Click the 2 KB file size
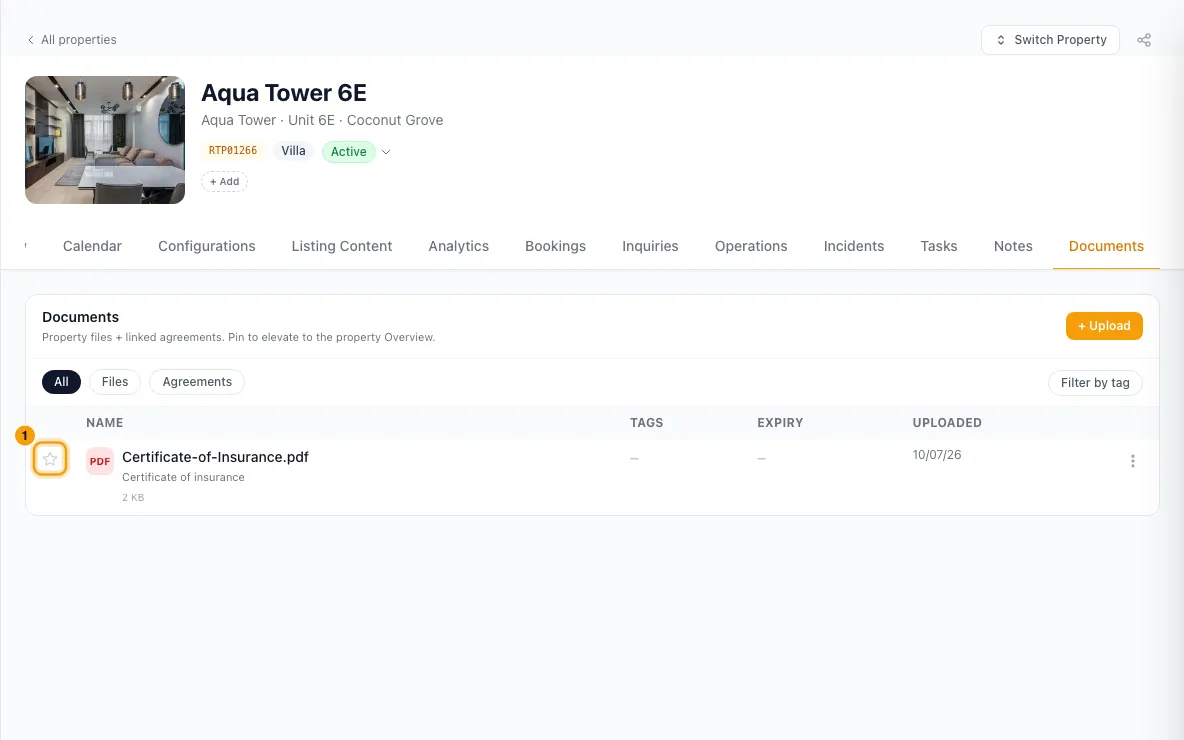The height and width of the screenshot is (740, 1184). pyautogui.click(x=133, y=498)
